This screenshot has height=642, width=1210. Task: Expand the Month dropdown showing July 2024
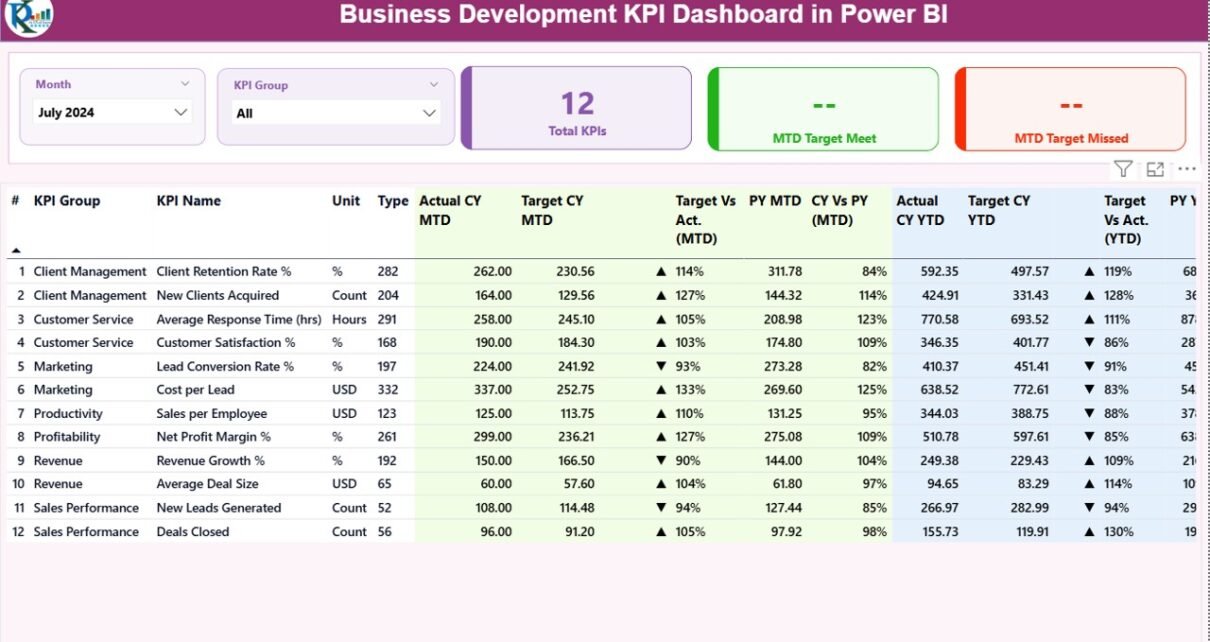pyautogui.click(x=181, y=112)
